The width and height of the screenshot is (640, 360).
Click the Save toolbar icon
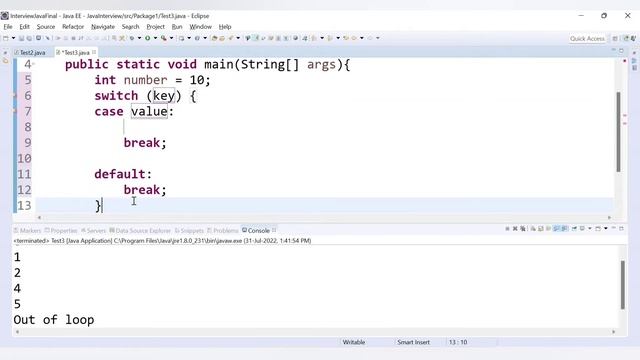[x=22, y=38]
